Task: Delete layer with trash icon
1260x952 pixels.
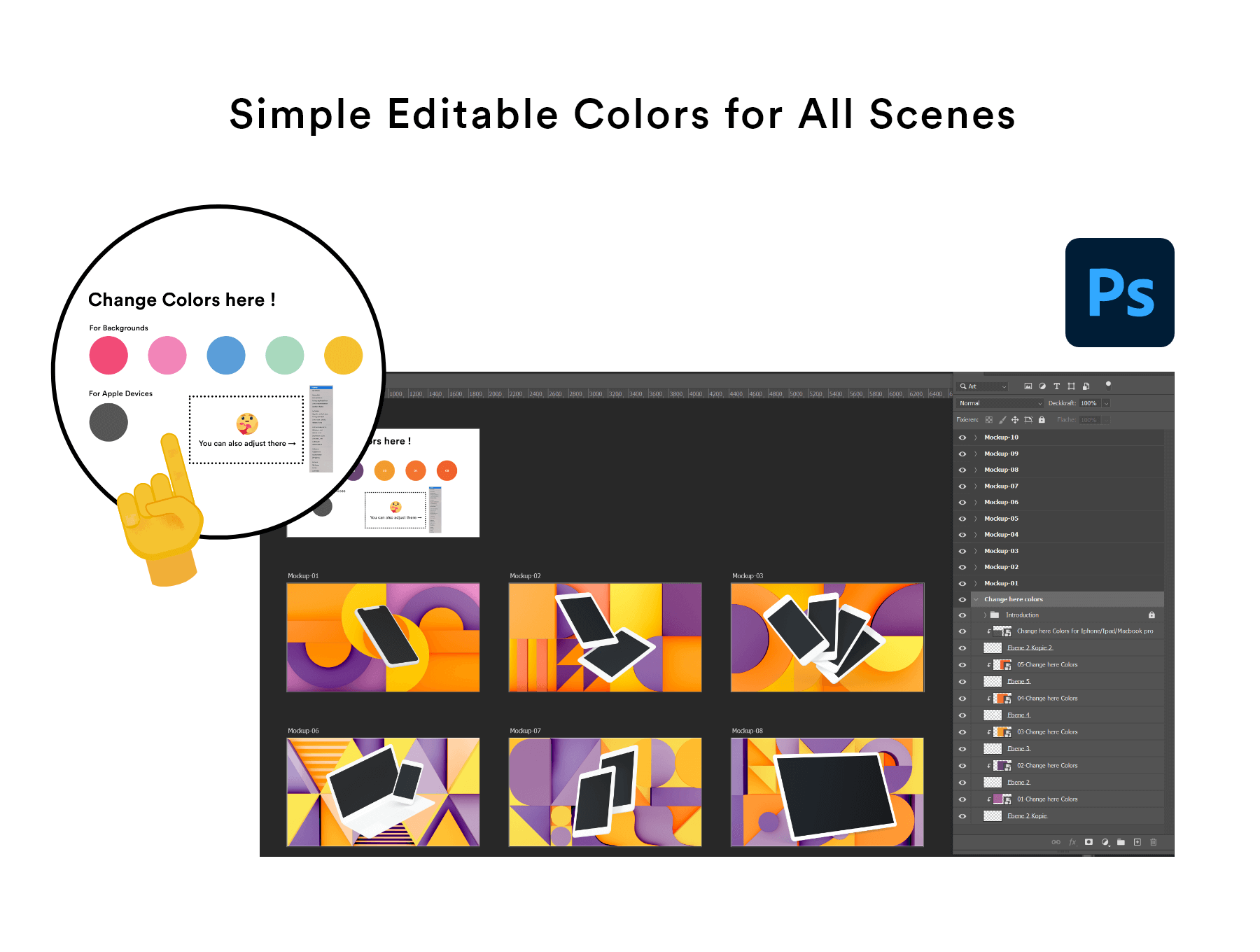Action: (1154, 842)
